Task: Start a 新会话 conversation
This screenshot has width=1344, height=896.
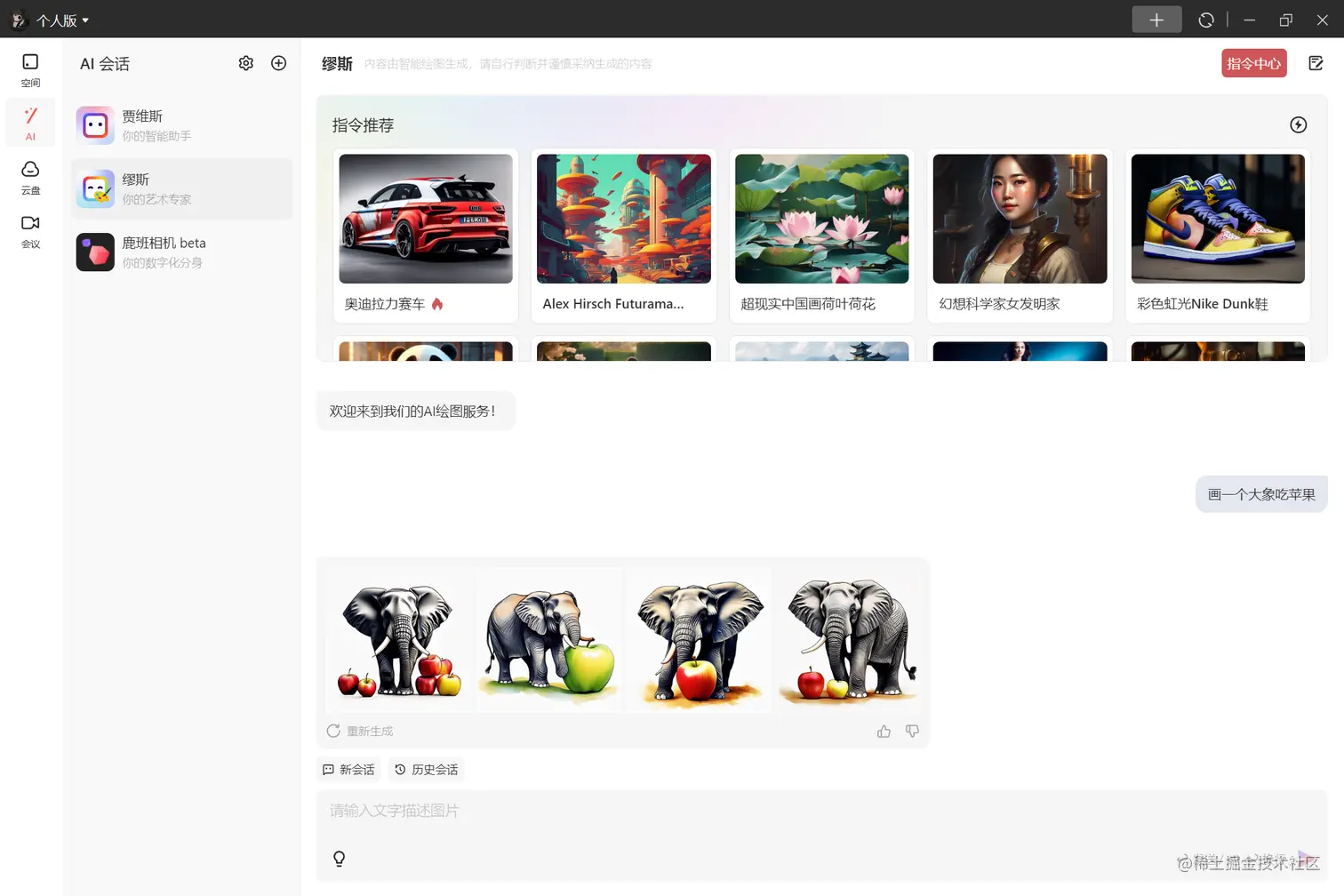Action: [x=348, y=770]
